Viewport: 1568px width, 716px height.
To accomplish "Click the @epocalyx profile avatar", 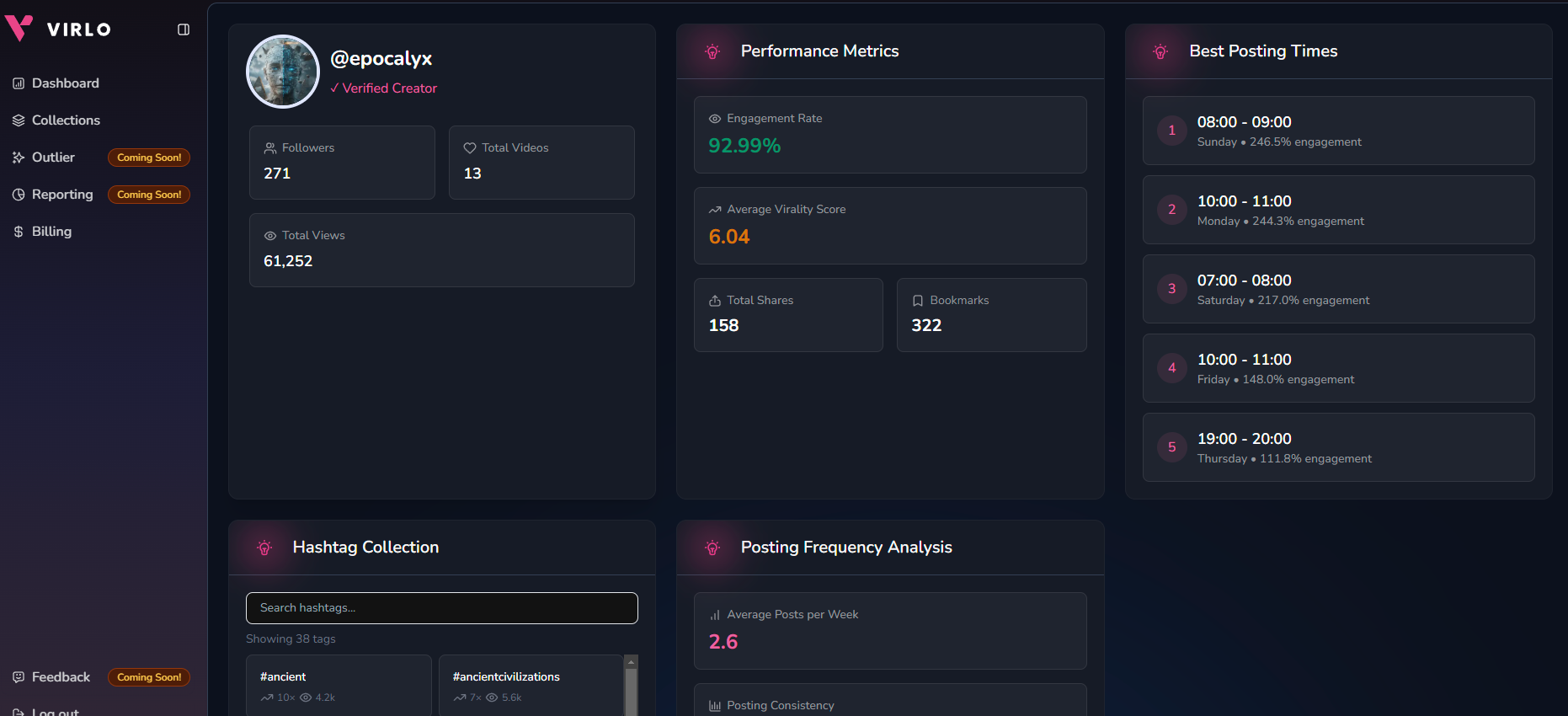I will point(283,72).
